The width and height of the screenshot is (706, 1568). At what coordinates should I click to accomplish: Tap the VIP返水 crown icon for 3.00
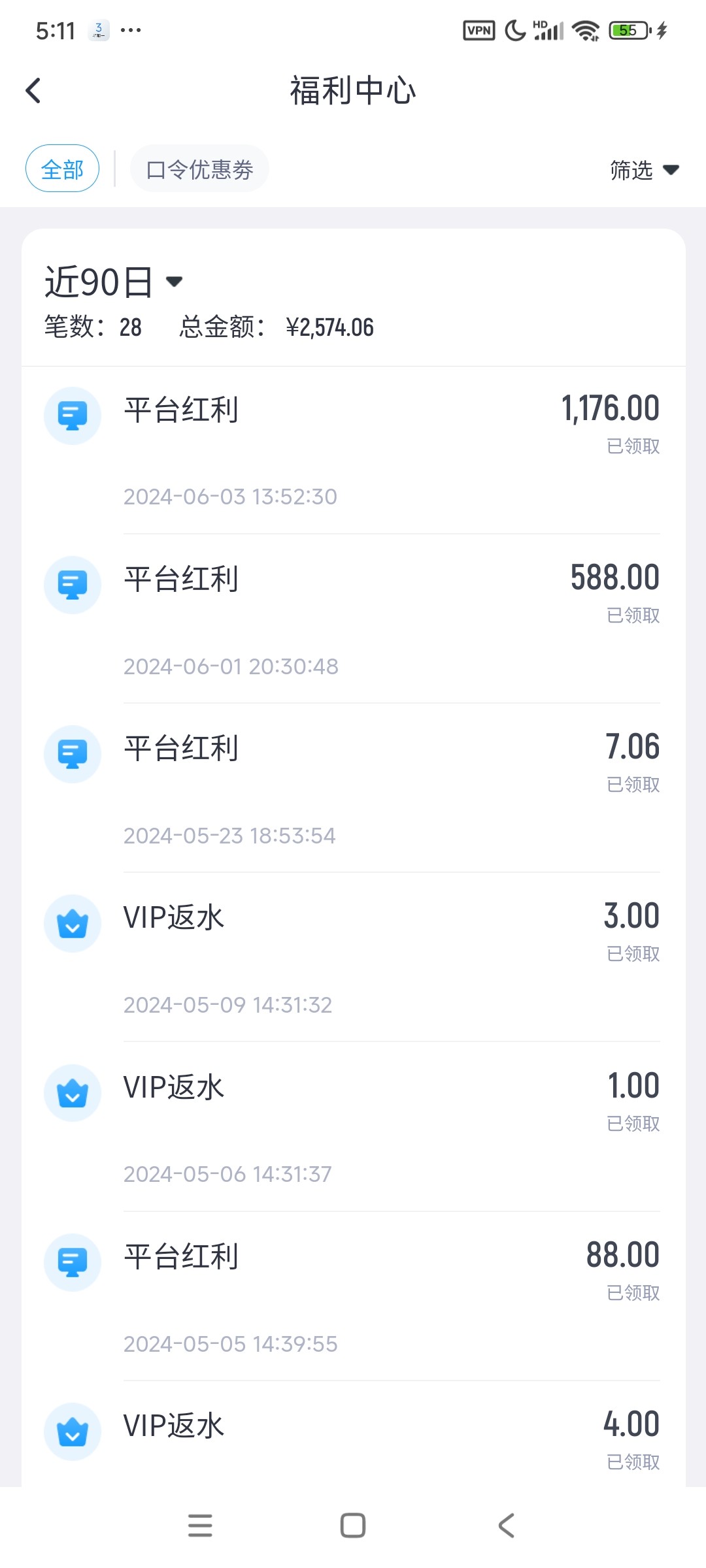click(x=73, y=923)
